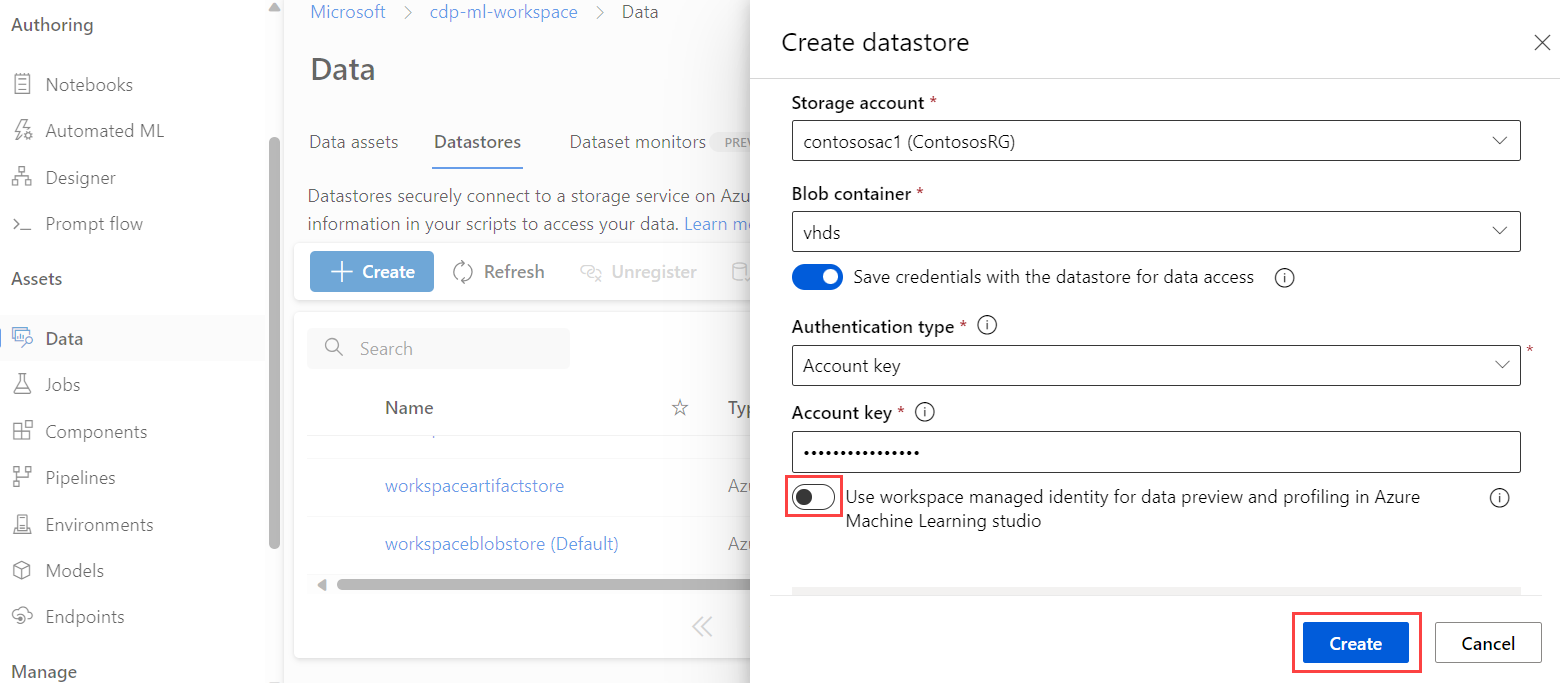Click the sidebar vertical scrollbar
This screenshot has height=683, width=1560.
[x=274, y=342]
